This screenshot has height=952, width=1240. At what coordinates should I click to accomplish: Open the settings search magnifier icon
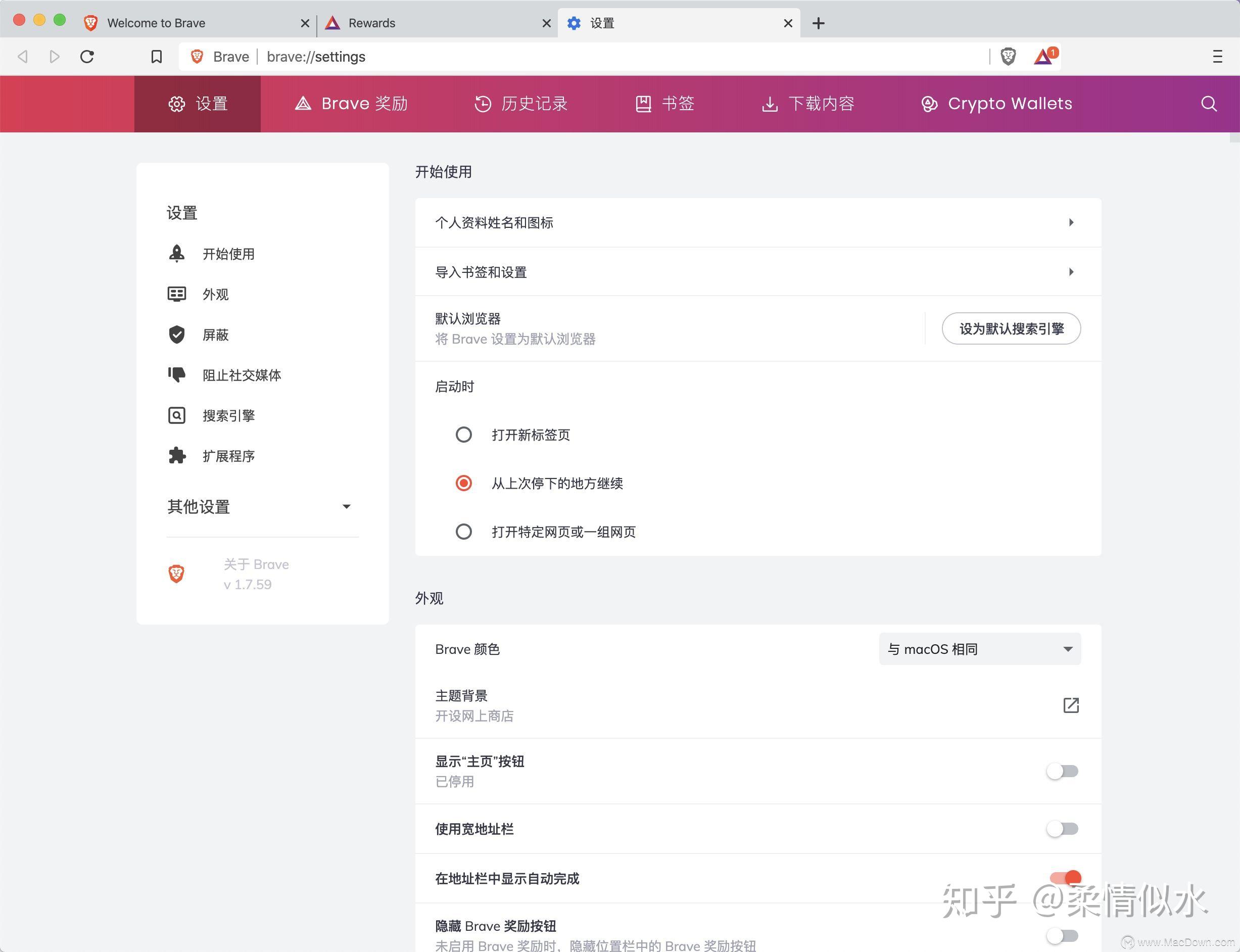point(1208,104)
